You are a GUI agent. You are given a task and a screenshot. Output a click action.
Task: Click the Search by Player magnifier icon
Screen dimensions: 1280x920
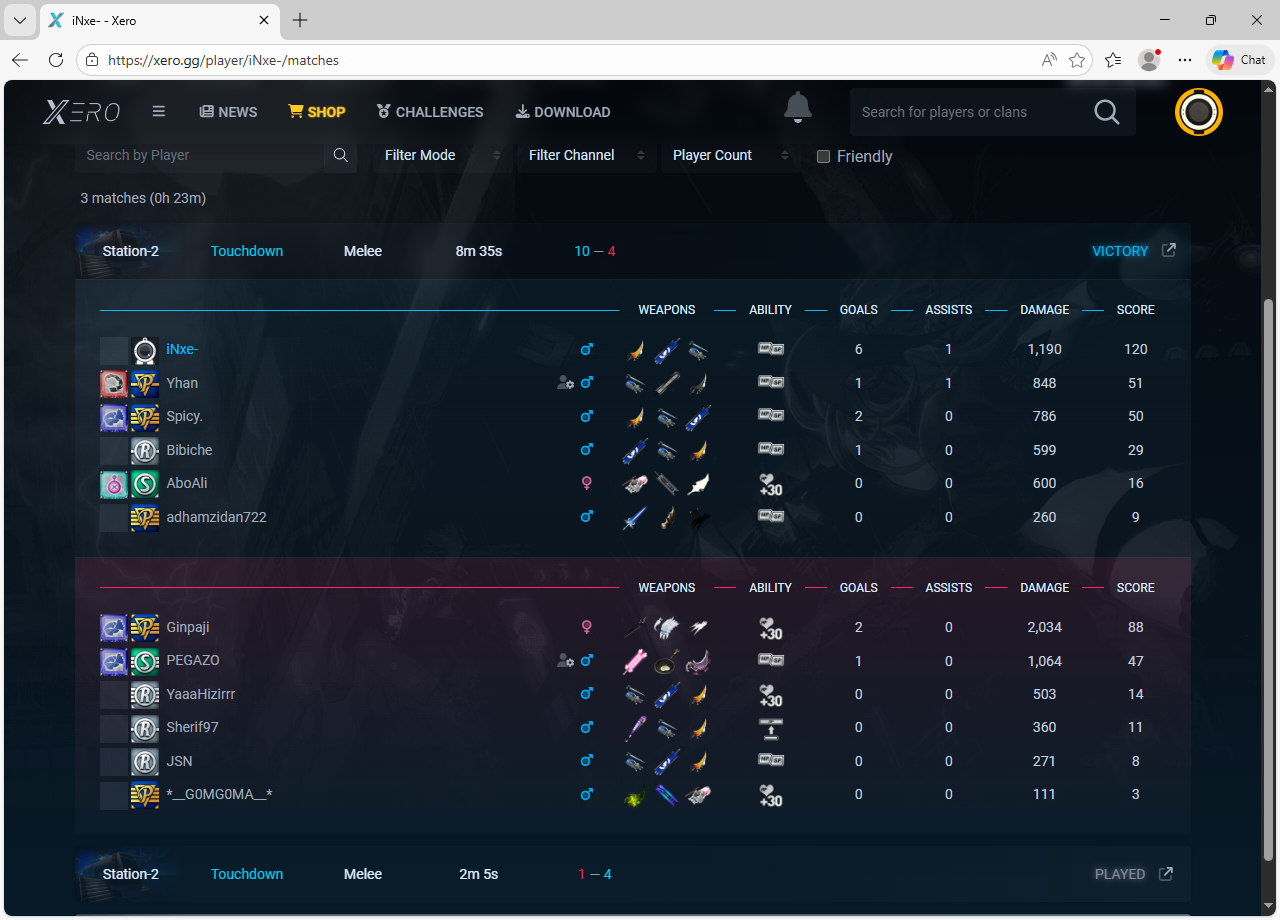[340, 155]
